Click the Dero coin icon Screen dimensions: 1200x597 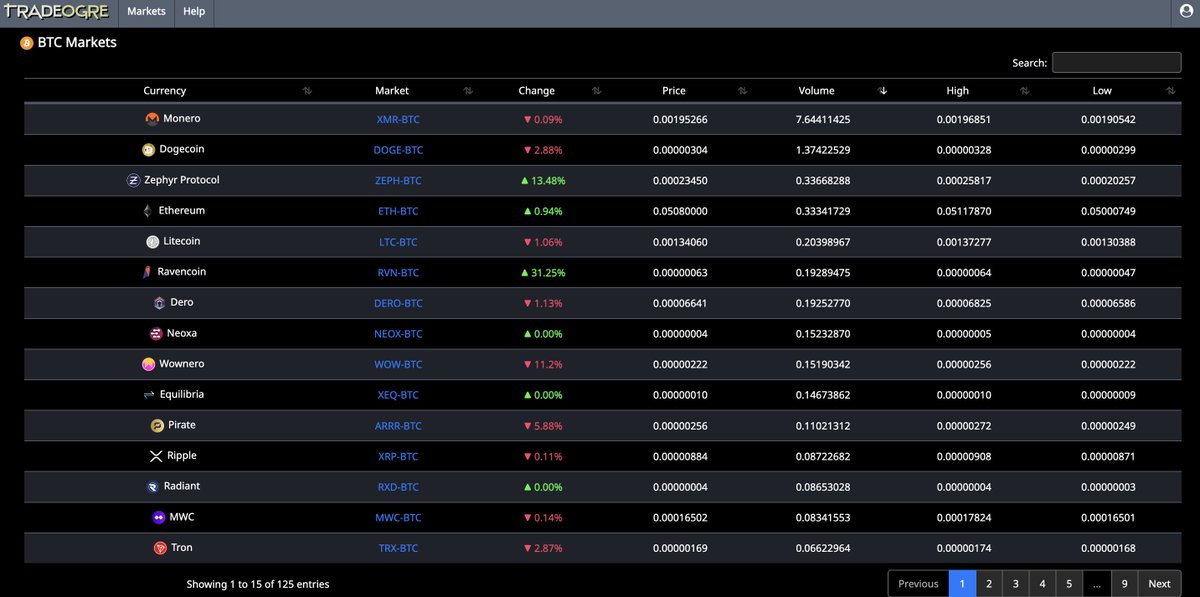[x=159, y=303]
